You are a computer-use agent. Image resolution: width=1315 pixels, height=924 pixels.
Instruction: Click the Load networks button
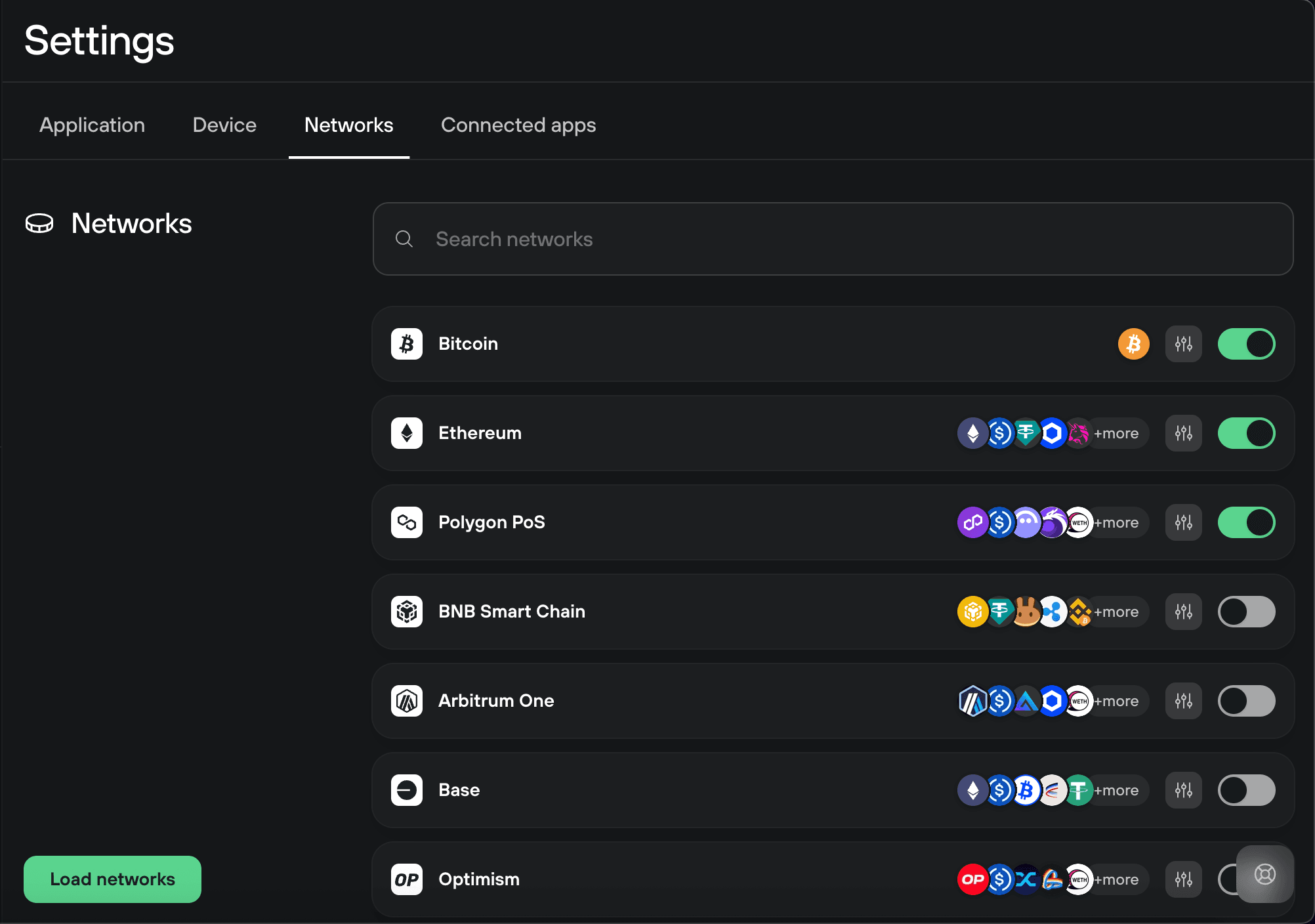(112, 879)
